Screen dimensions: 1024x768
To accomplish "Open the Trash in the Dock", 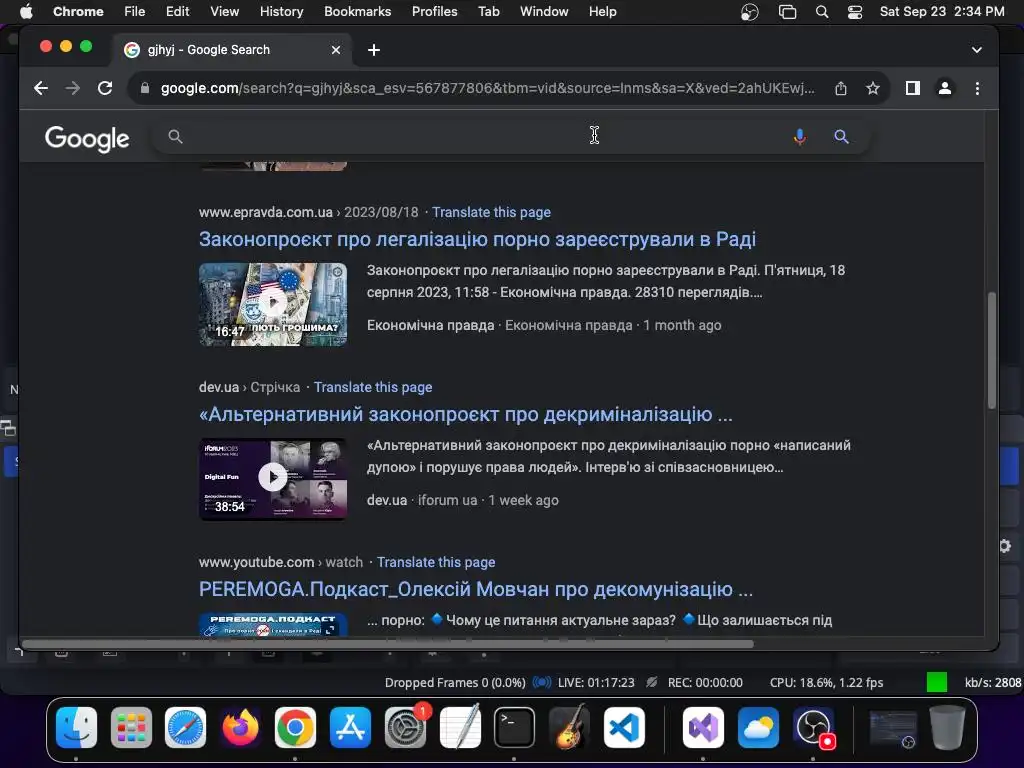I will click(x=947, y=727).
